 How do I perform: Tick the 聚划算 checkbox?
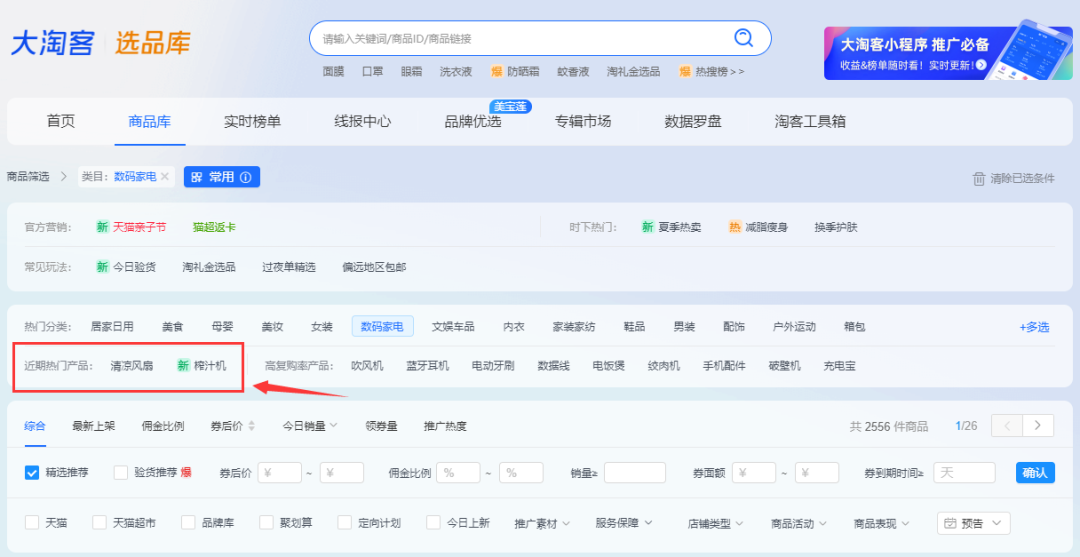[x=267, y=523]
